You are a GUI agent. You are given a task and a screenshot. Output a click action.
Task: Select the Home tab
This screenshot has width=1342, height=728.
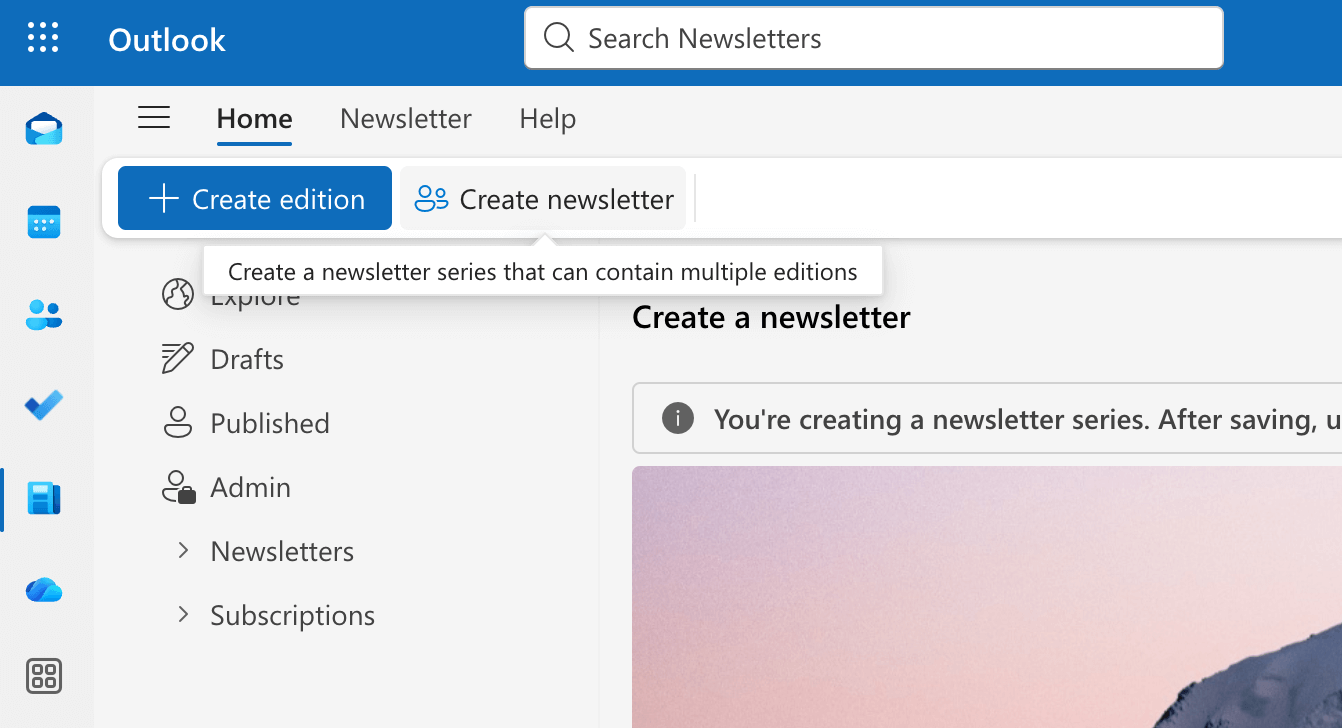point(254,118)
